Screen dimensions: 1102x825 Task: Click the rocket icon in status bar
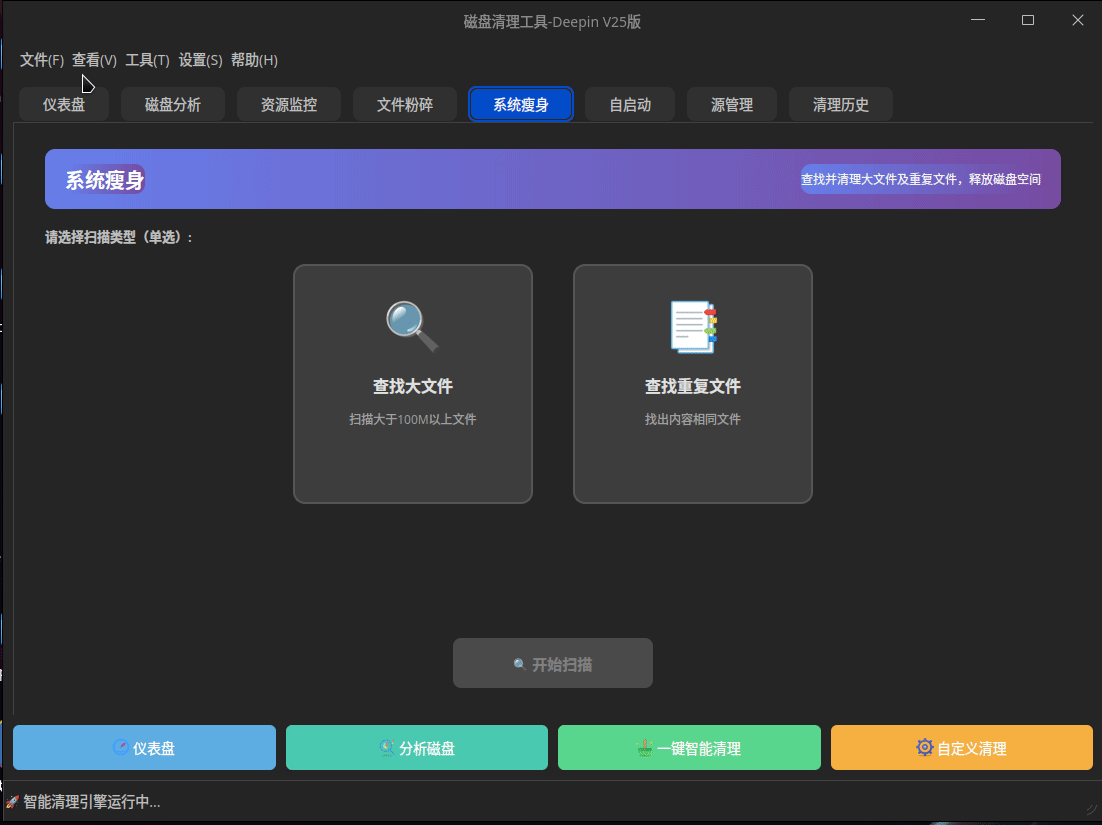(12, 802)
